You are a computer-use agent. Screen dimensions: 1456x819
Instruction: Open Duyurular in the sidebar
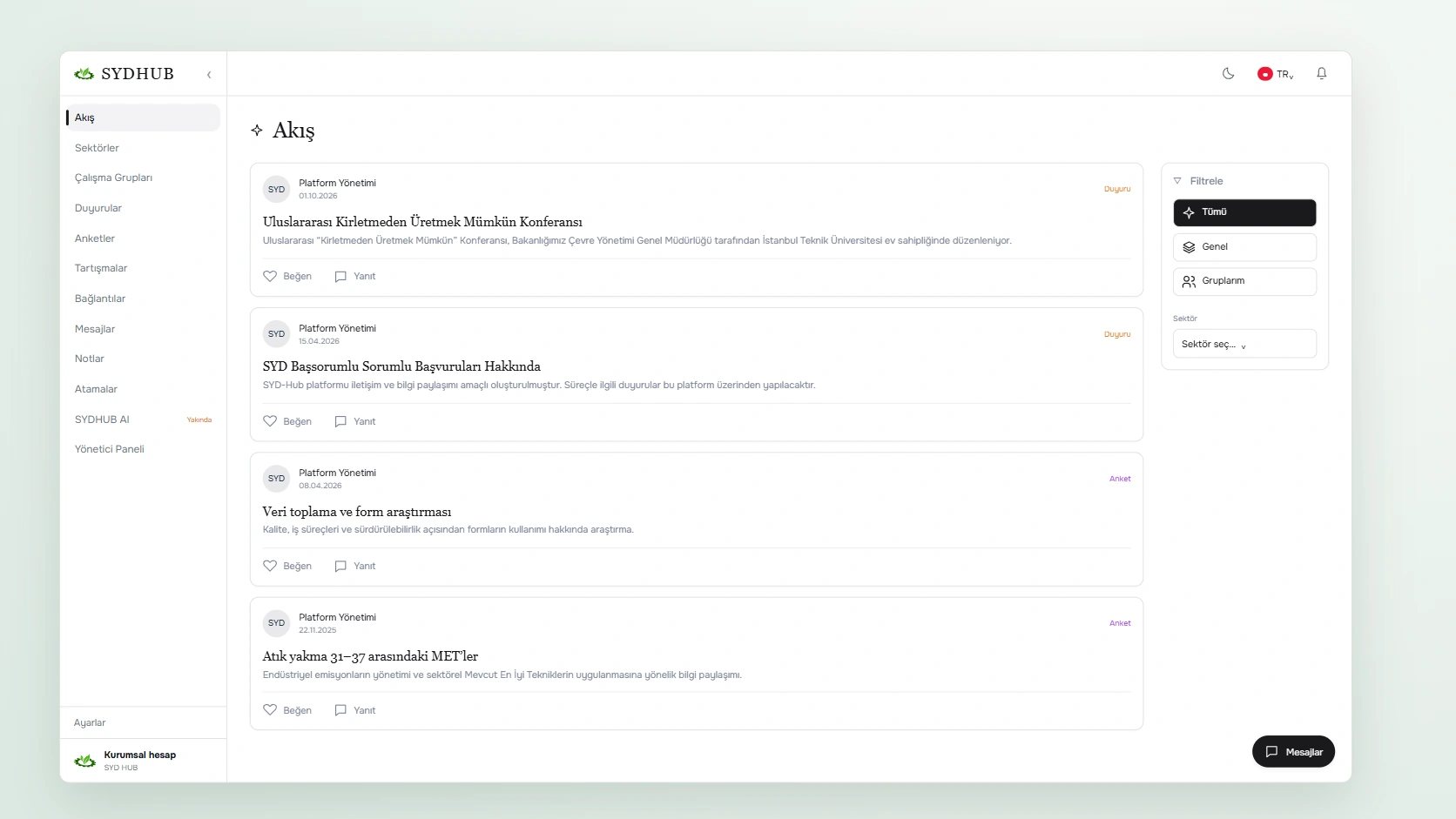(143, 208)
